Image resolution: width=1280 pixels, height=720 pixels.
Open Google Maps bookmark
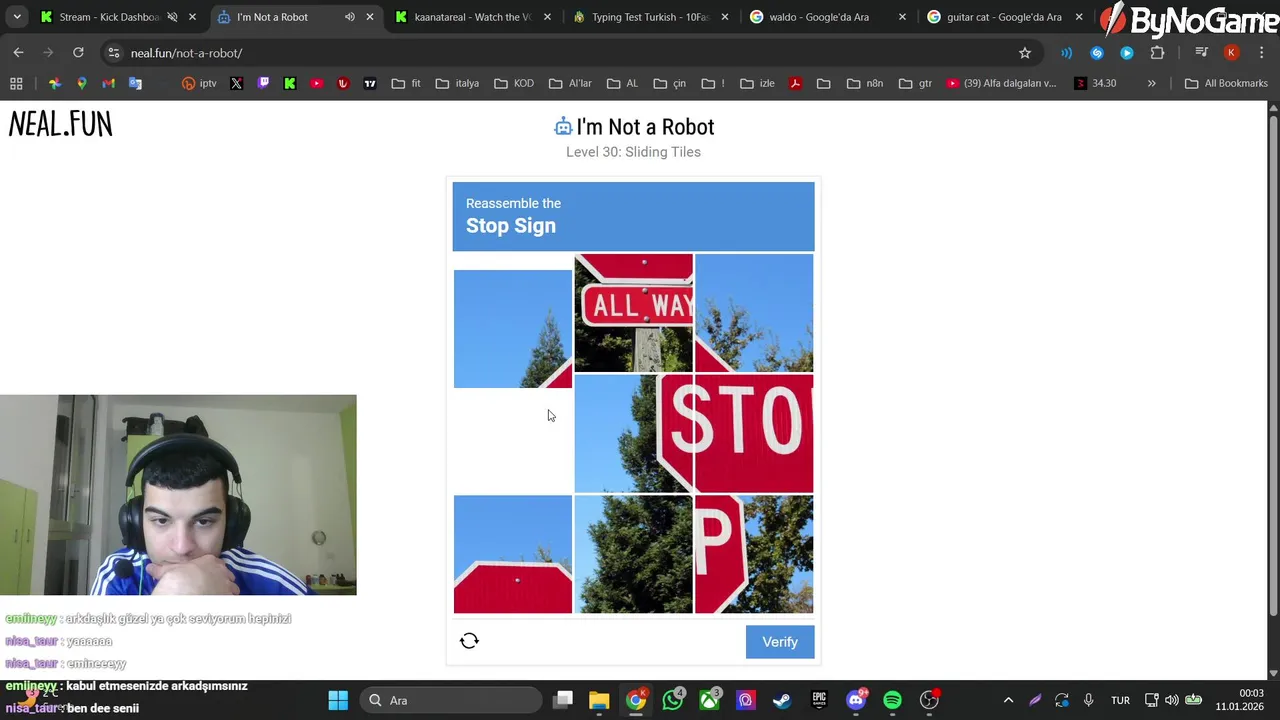tap(82, 83)
